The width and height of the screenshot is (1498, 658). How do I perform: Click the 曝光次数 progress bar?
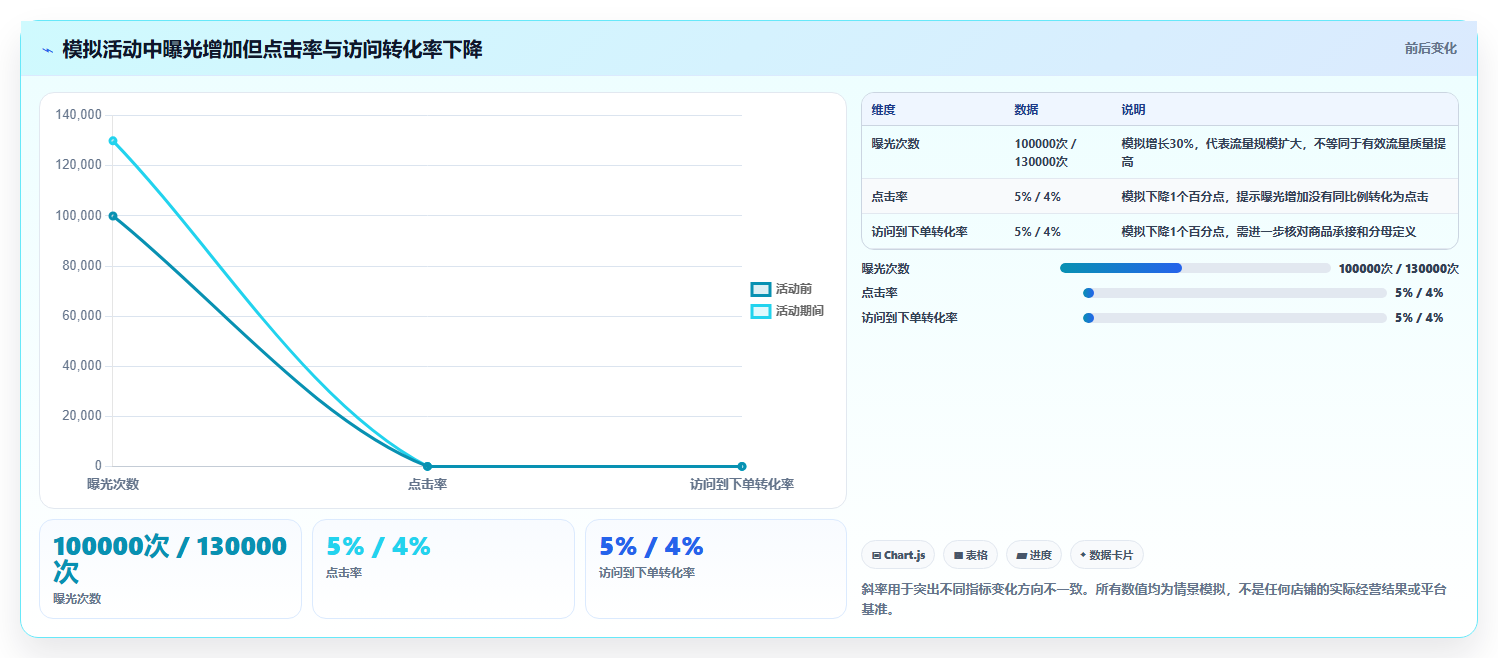pyautogui.click(x=1195, y=268)
